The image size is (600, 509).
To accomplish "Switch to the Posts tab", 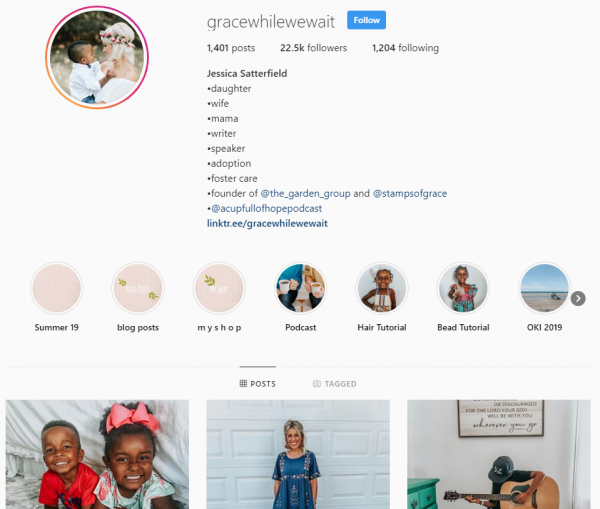I will 258,383.
